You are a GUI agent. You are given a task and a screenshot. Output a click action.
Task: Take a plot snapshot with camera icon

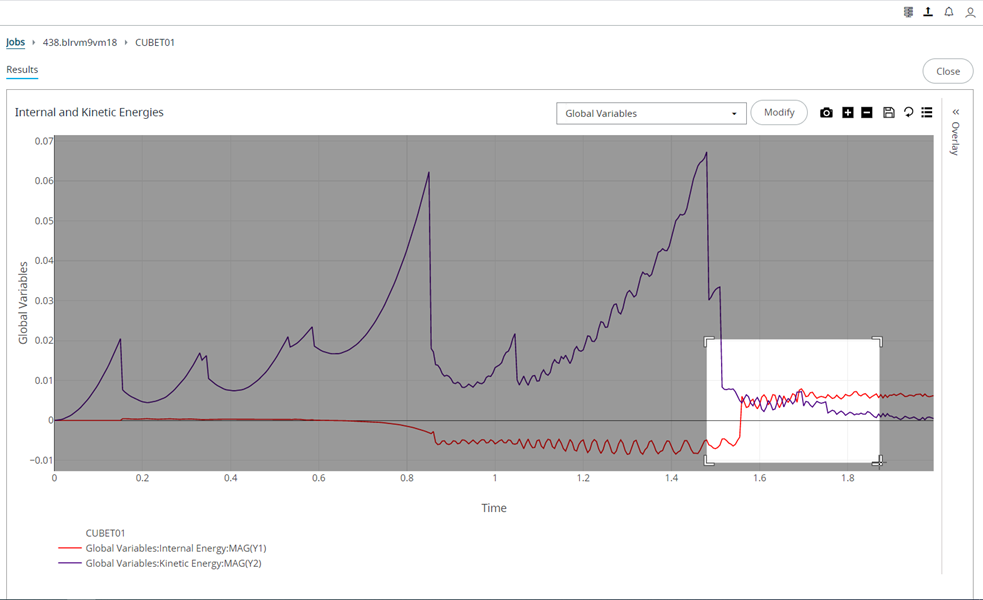(826, 113)
